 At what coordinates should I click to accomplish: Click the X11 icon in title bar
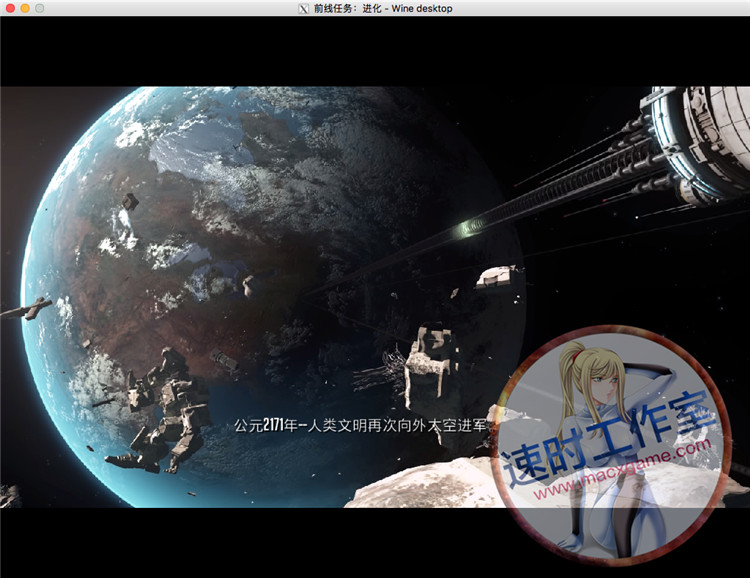tap(303, 9)
